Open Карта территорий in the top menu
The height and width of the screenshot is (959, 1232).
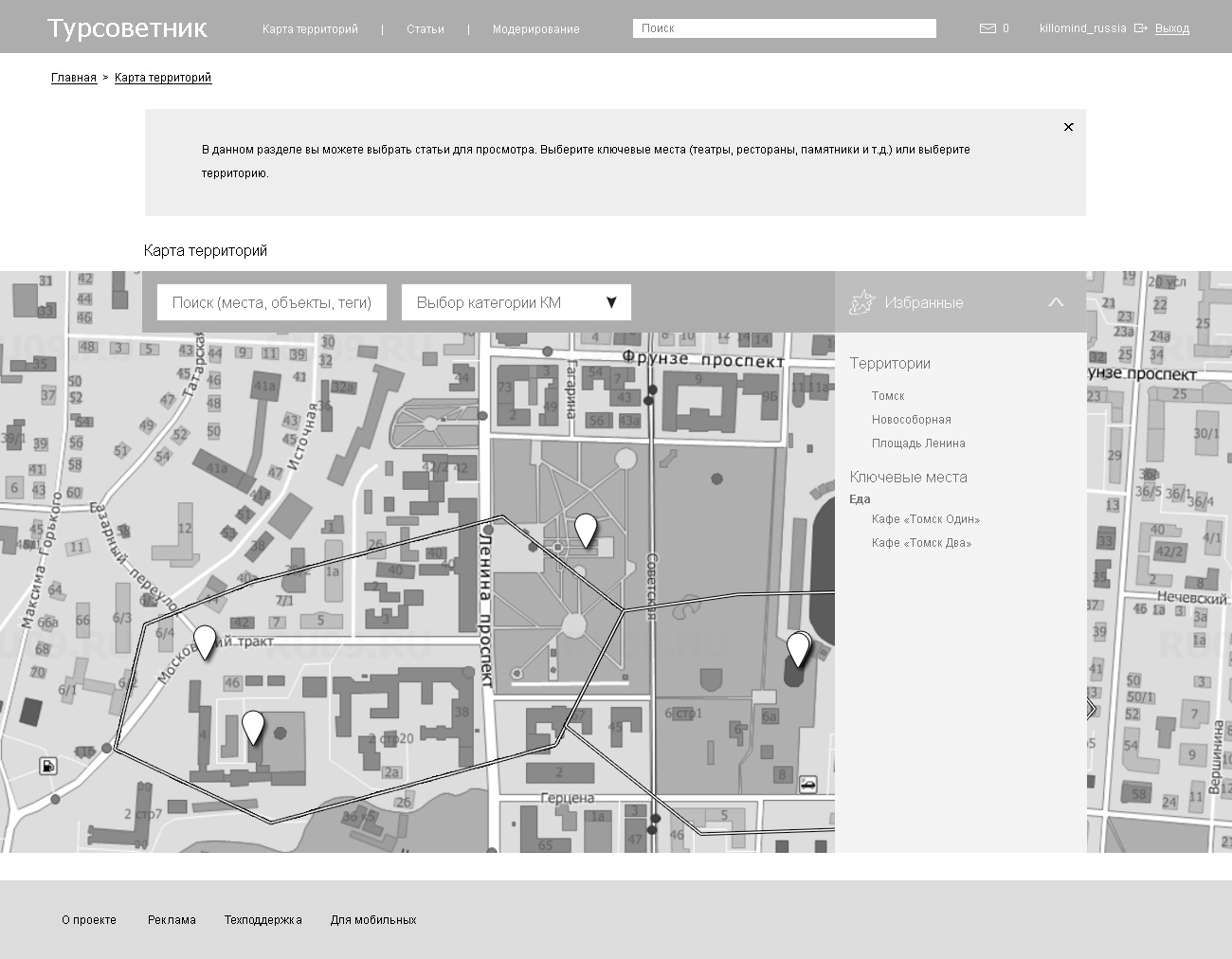[310, 29]
